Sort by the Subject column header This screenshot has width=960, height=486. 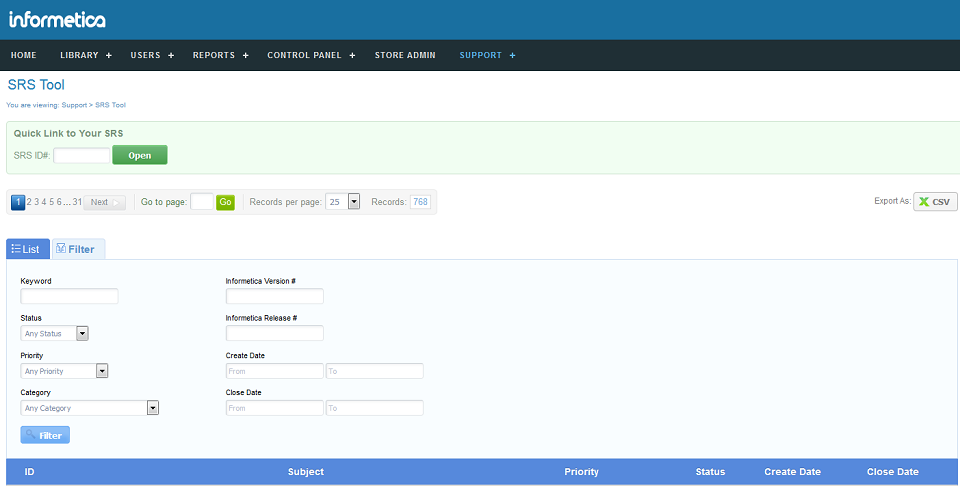click(306, 472)
